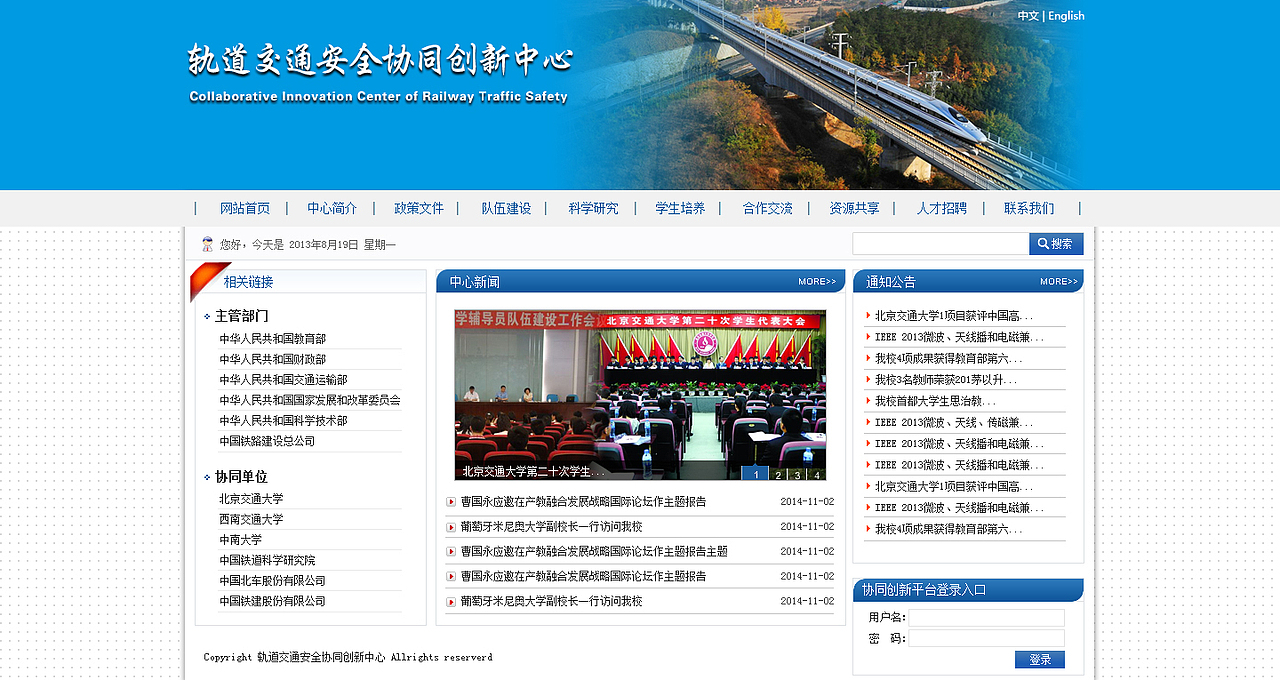This screenshot has height=680, width=1280.
Task: Click the 登录 button
Action: (x=1040, y=660)
